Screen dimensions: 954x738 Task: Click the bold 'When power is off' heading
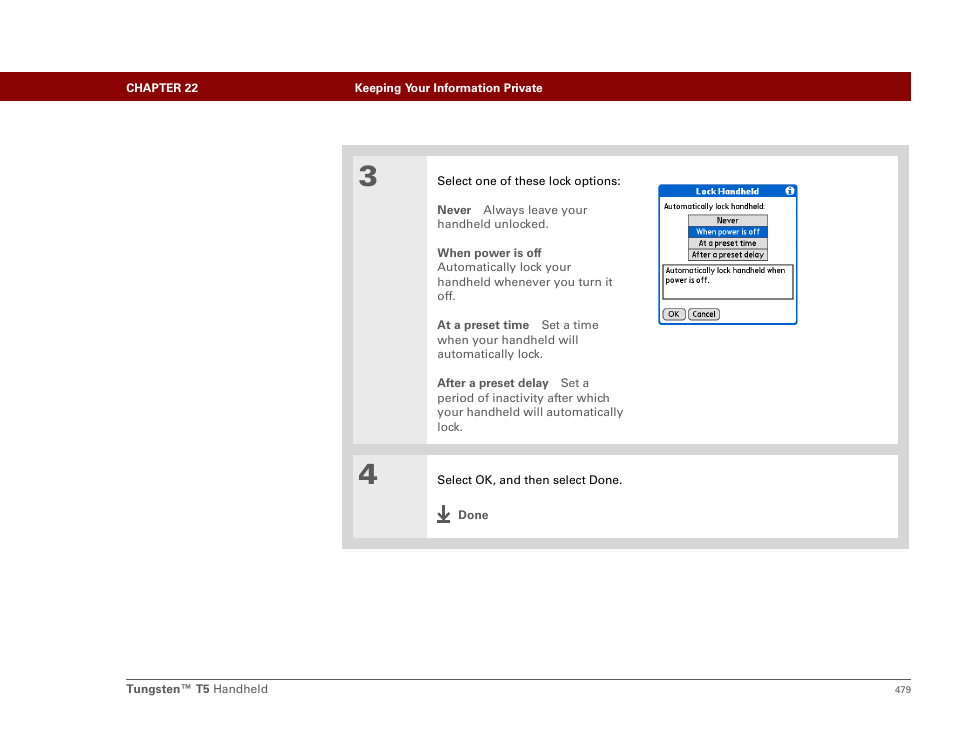489,252
